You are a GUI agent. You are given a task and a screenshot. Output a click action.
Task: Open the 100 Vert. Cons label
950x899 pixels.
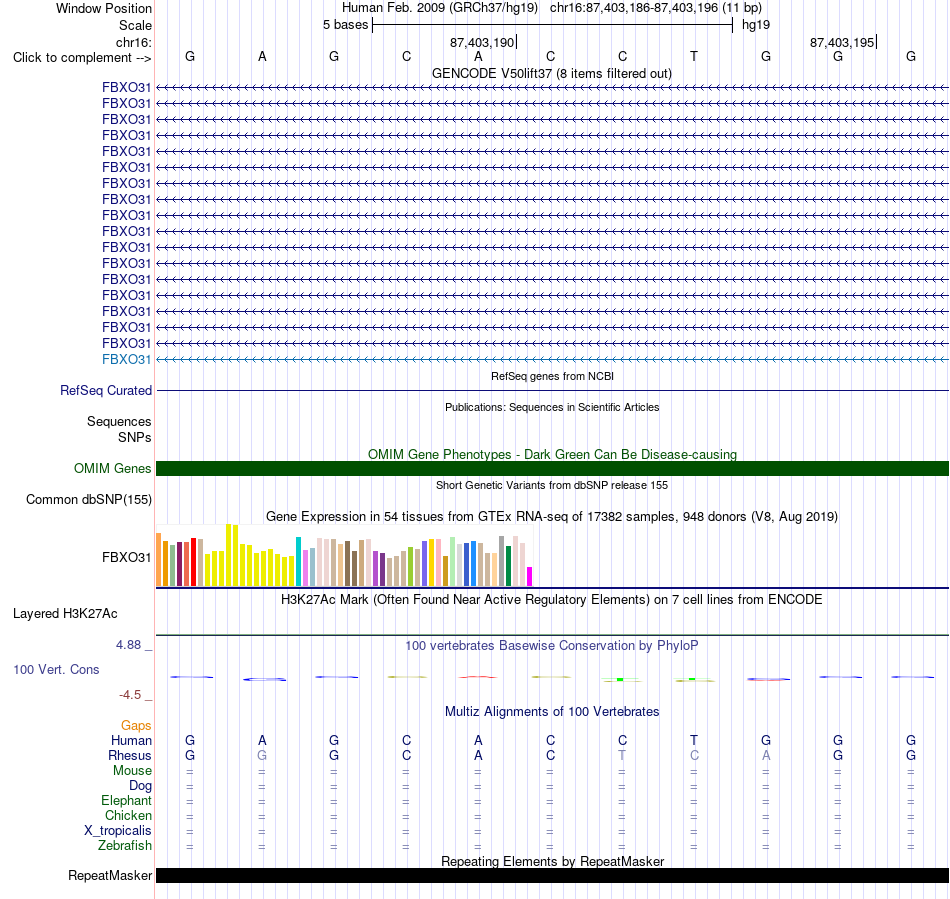pos(56,669)
